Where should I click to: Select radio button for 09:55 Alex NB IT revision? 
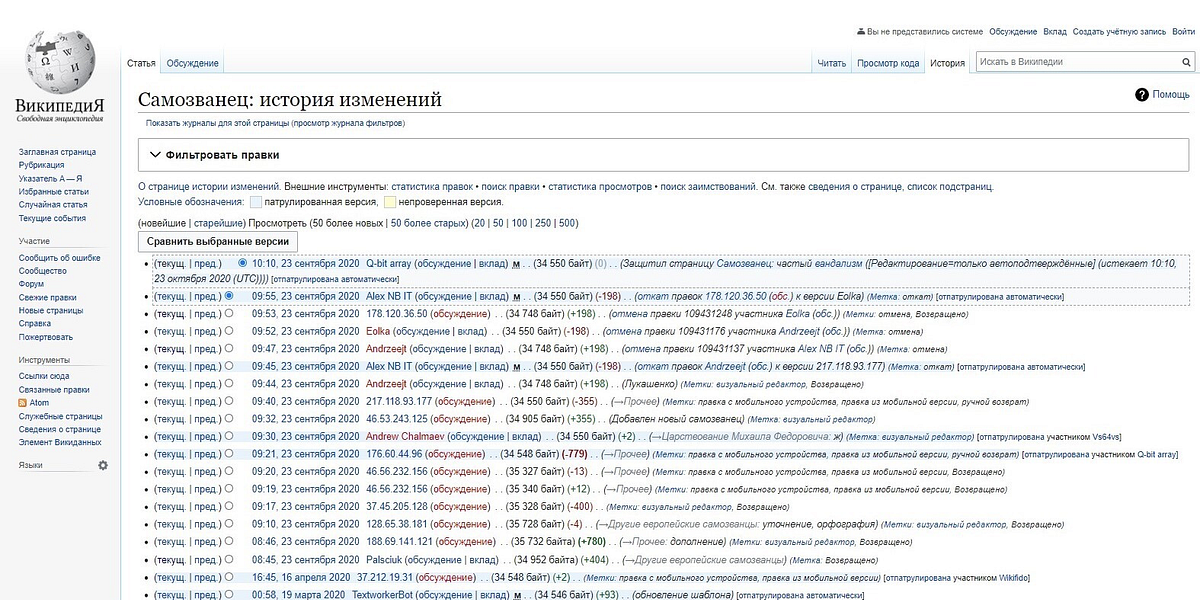point(229,296)
